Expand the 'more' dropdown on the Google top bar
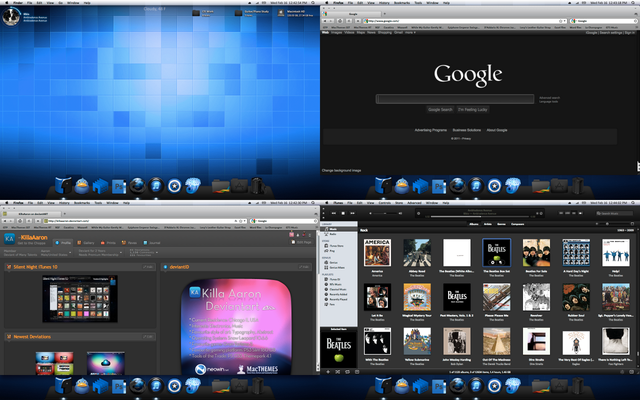The height and width of the screenshot is (400, 640). point(410,32)
